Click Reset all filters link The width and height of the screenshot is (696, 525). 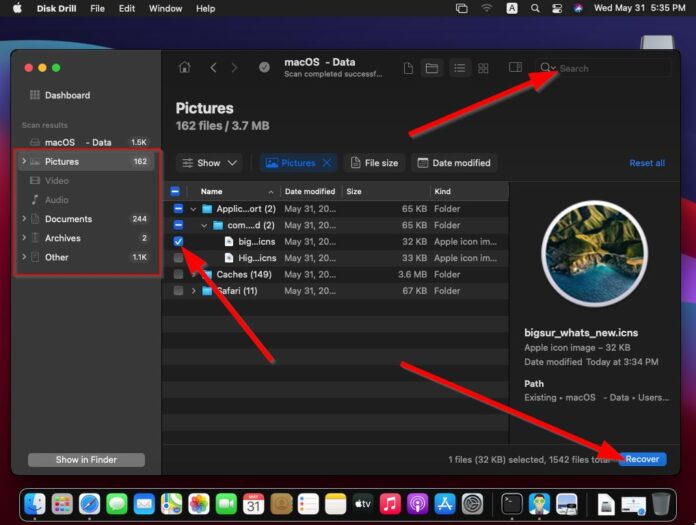point(647,163)
